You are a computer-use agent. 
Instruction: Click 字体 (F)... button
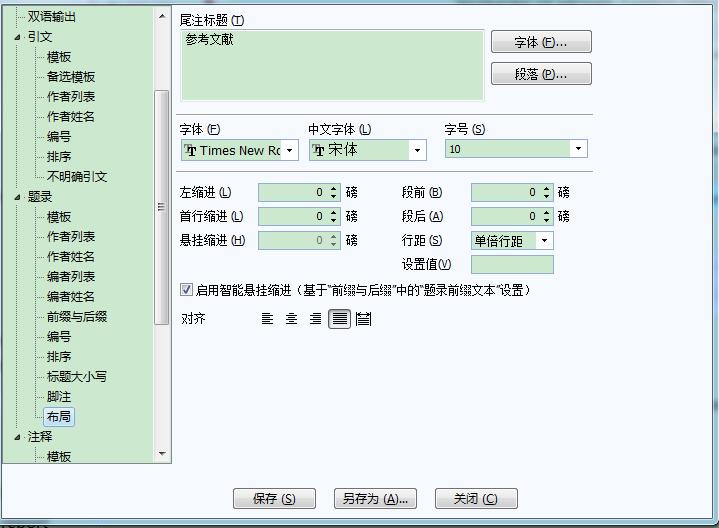click(x=541, y=42)
